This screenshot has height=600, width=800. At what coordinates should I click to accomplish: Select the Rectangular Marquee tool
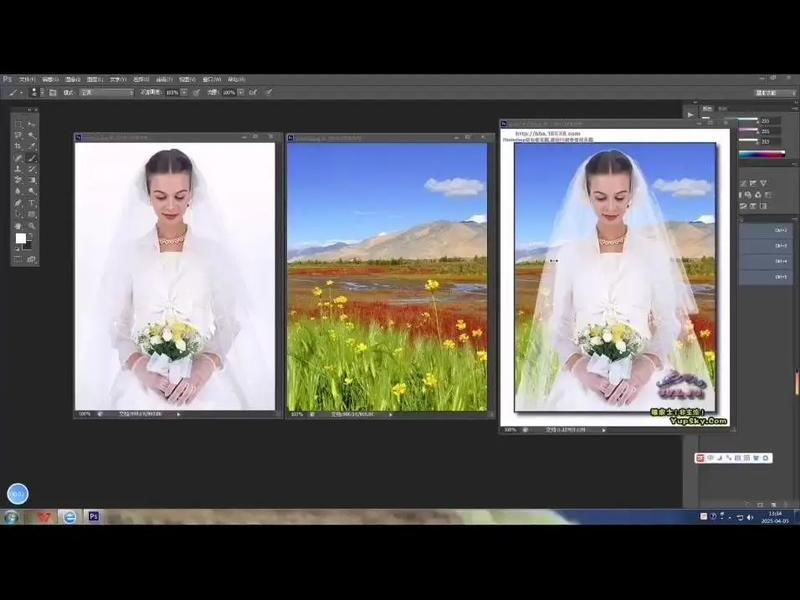(19, 124)
